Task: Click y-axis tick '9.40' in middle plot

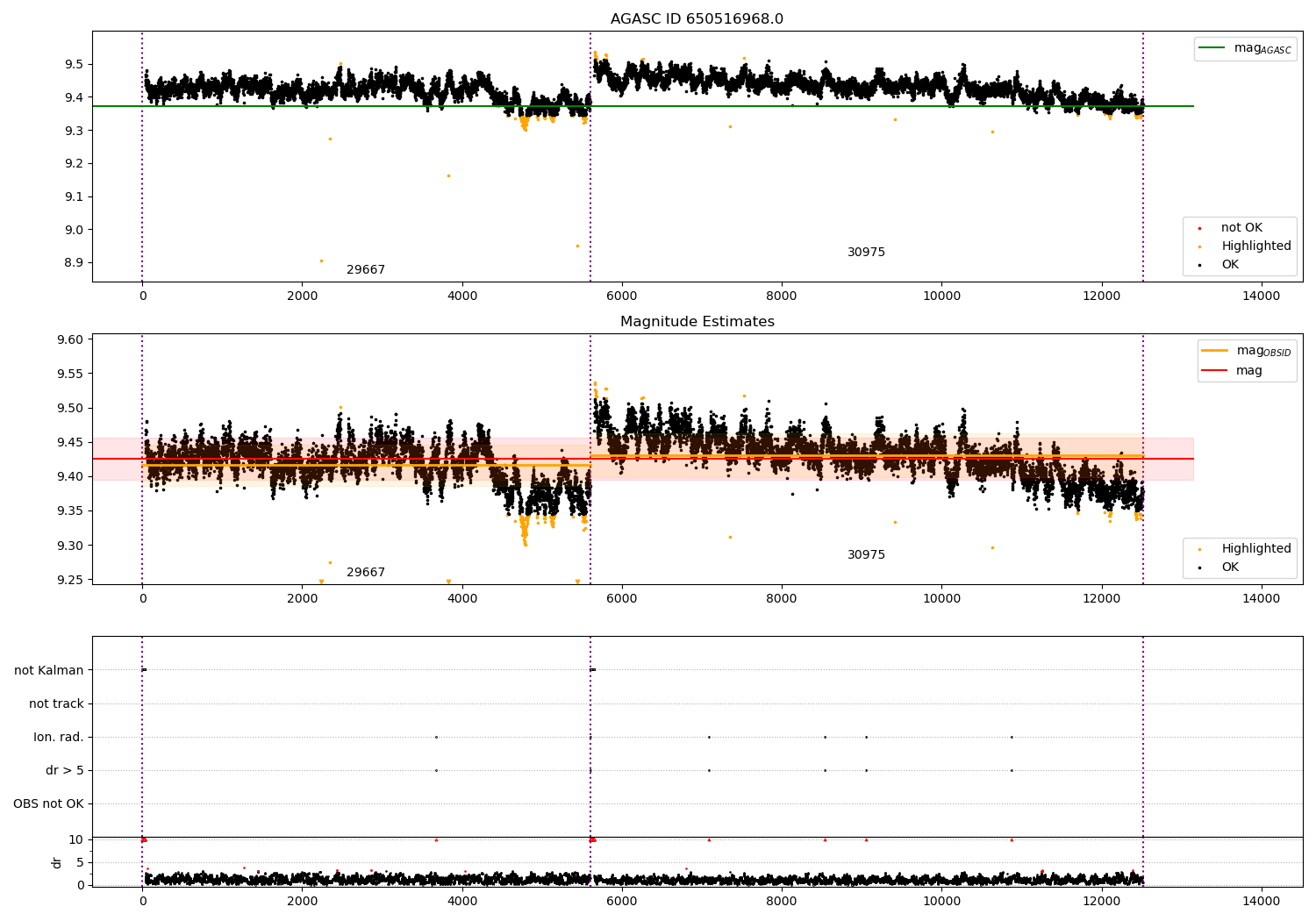Action: [x=70, y=476]
